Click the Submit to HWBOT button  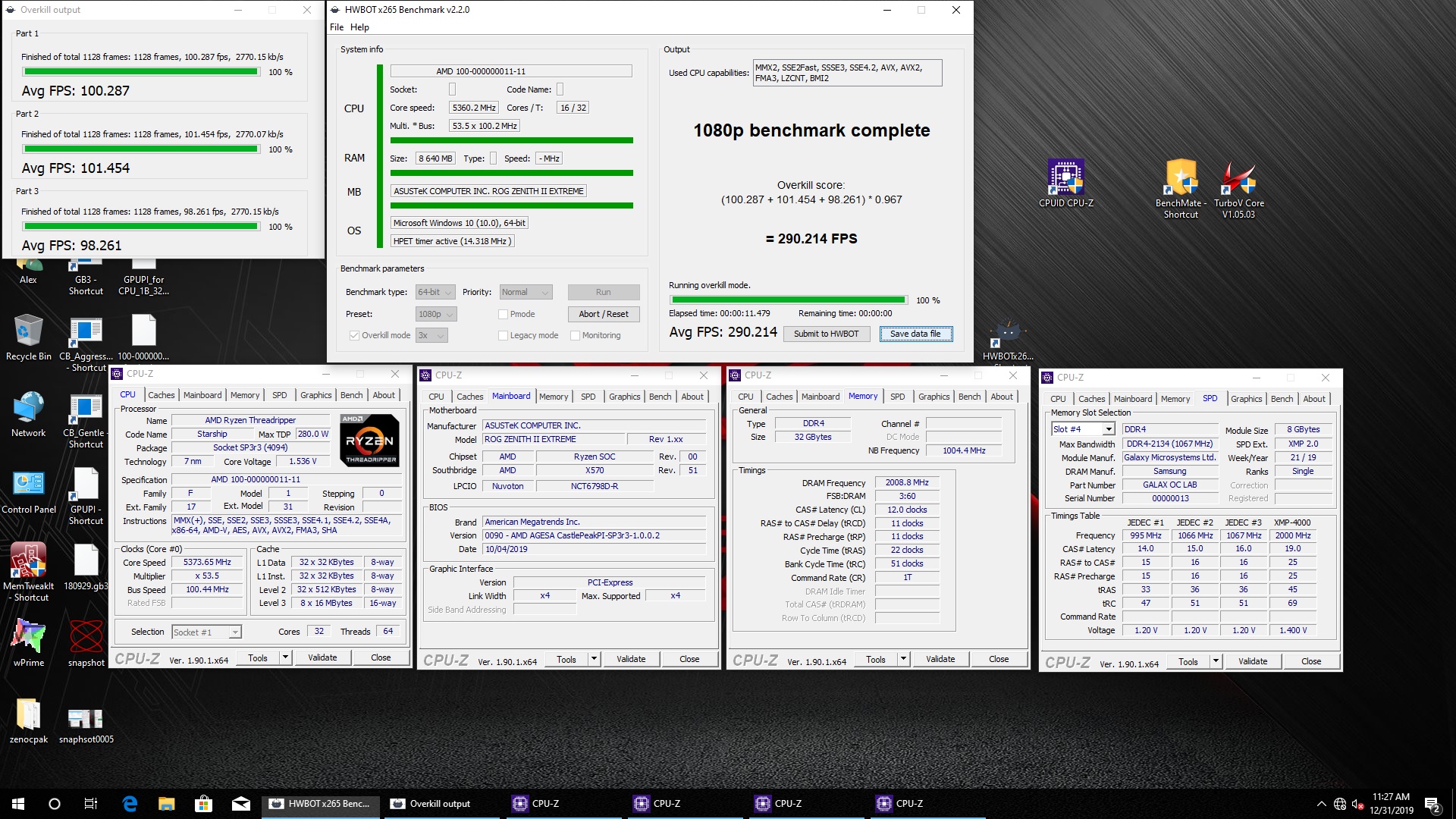tap(826, 334)
